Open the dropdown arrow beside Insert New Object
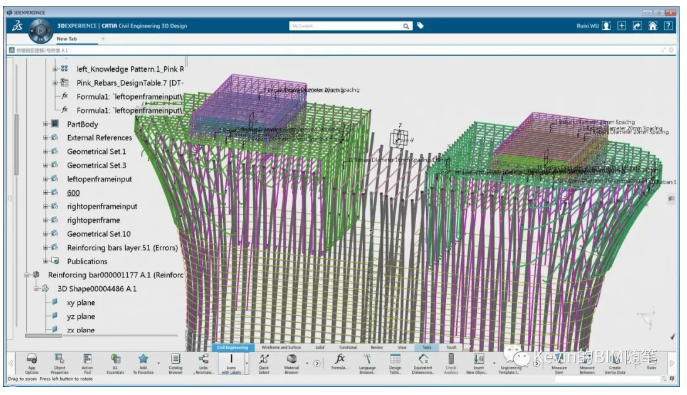Viewport: 687px width, 395px height. [x=494, y=363]
